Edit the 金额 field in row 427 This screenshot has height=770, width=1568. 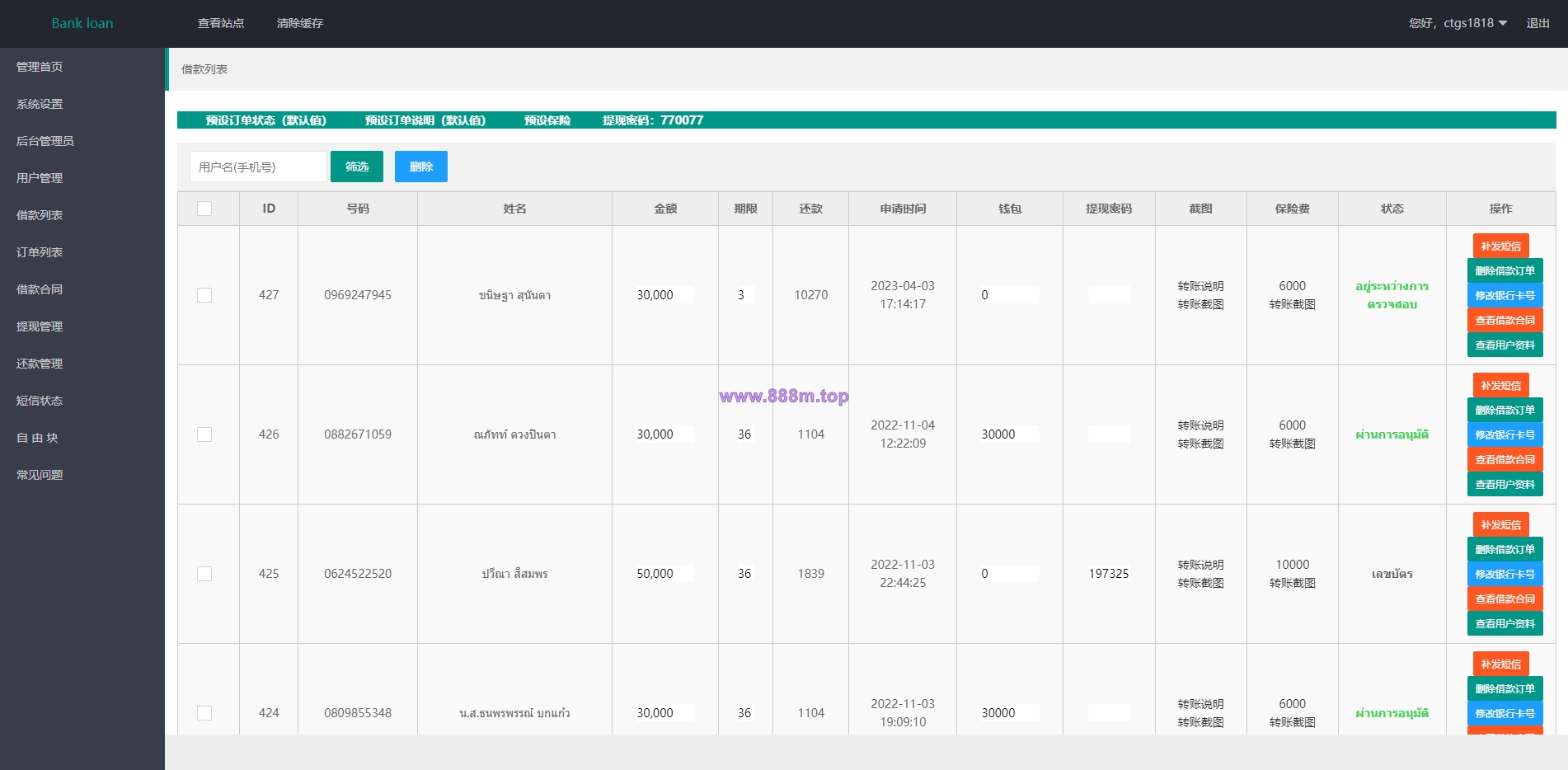[664, 295]
